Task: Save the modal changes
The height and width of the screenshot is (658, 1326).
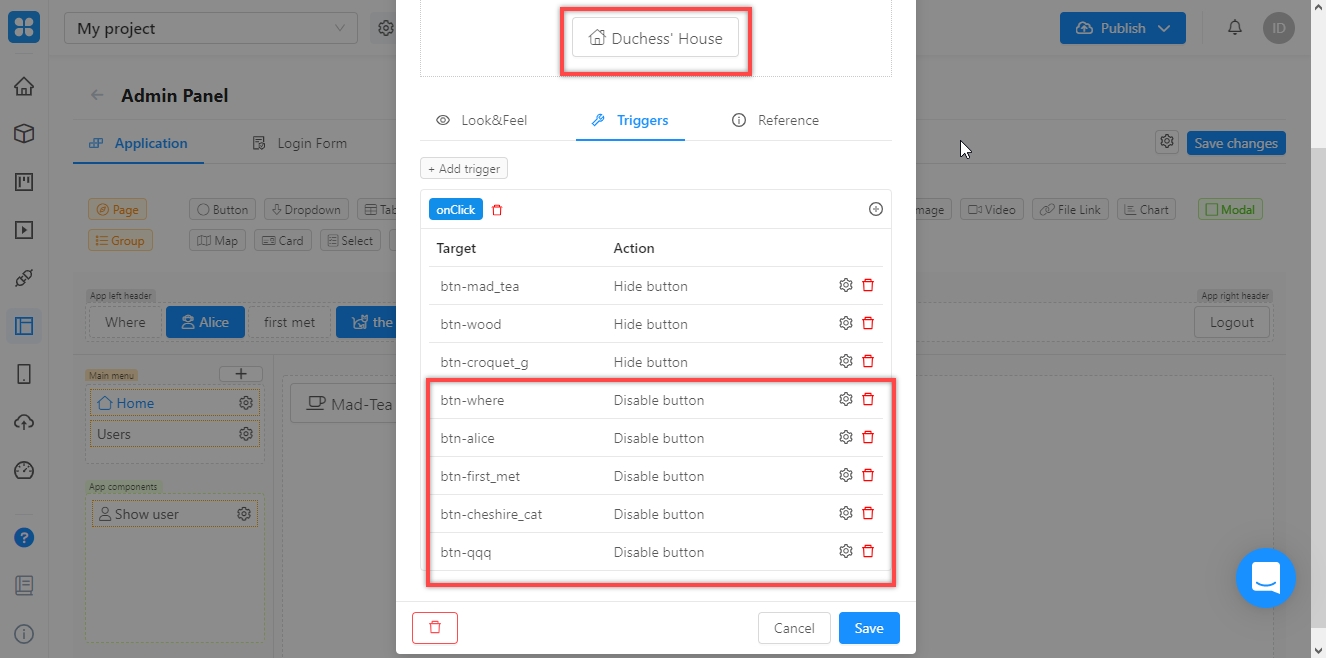Action: coord(868,628)
